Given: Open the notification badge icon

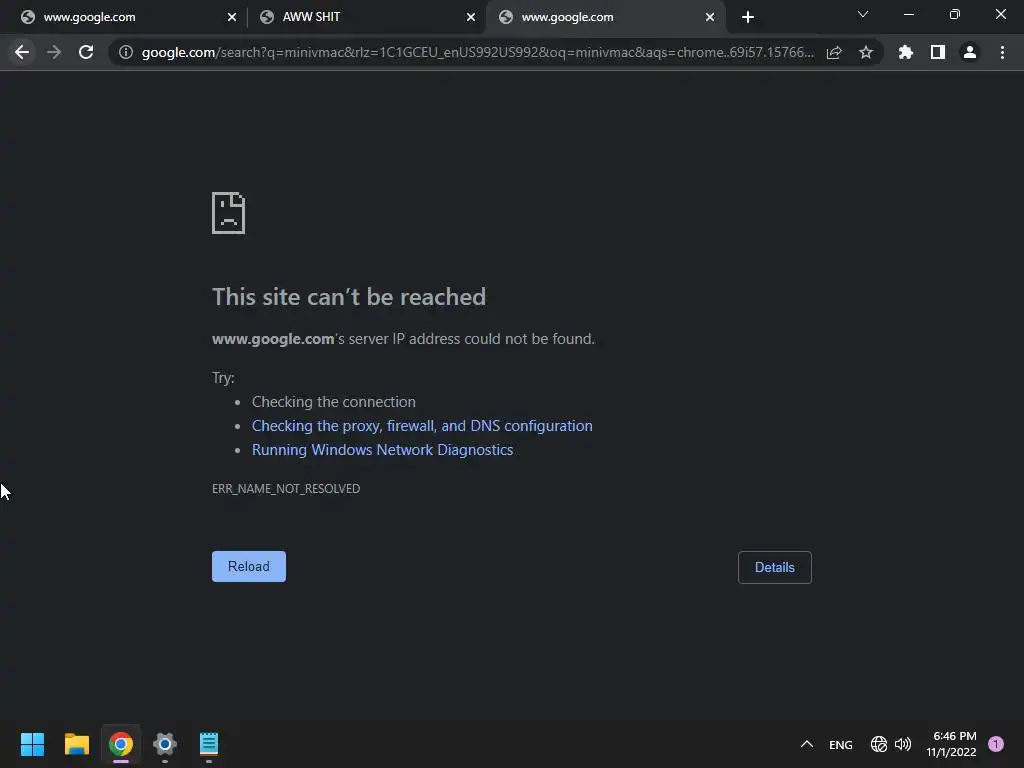Looking at the screenshot, I should click(x=996, y=744).
